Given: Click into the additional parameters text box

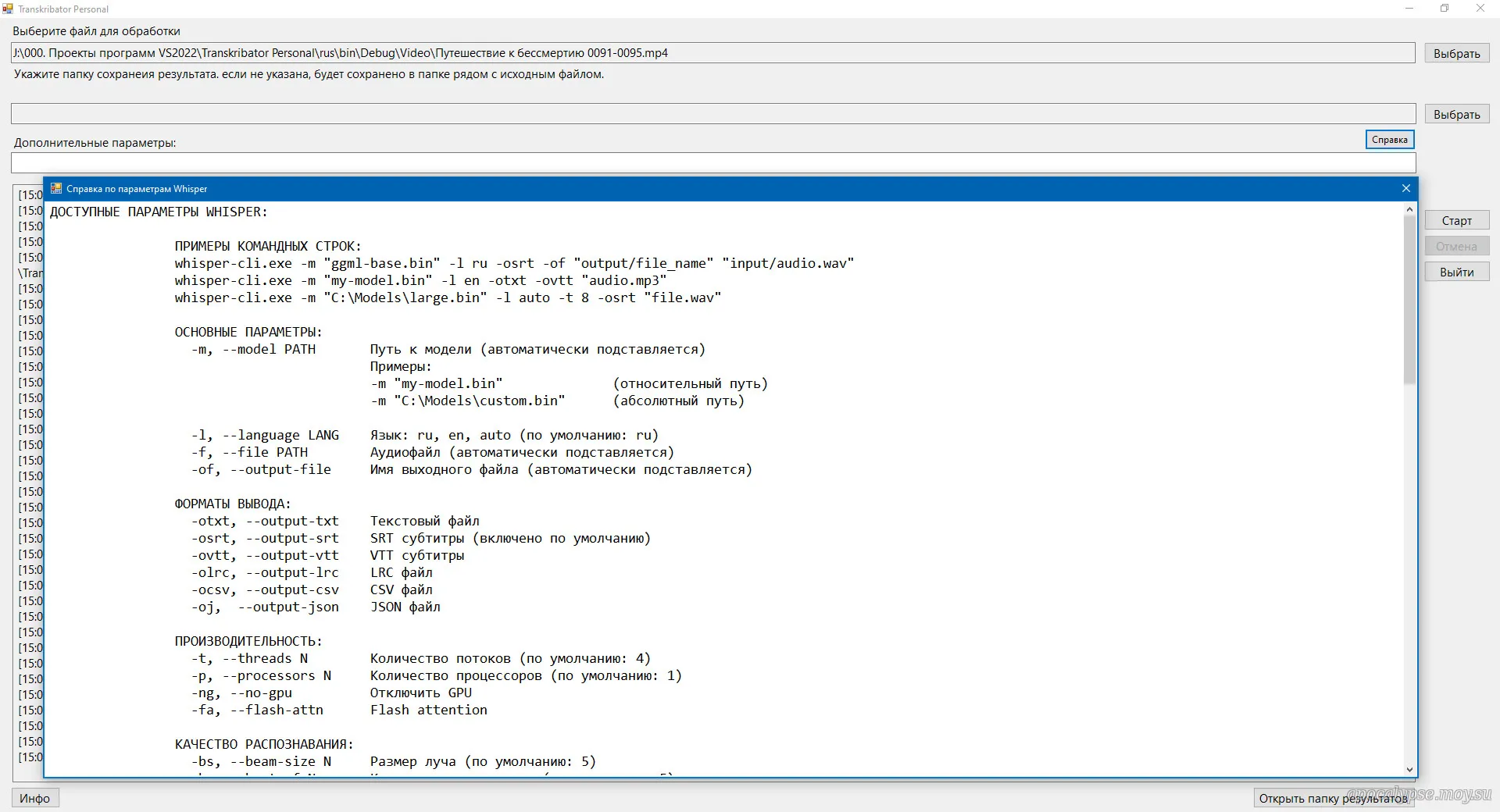Looking at the screenshot, I should click(712, 163).
